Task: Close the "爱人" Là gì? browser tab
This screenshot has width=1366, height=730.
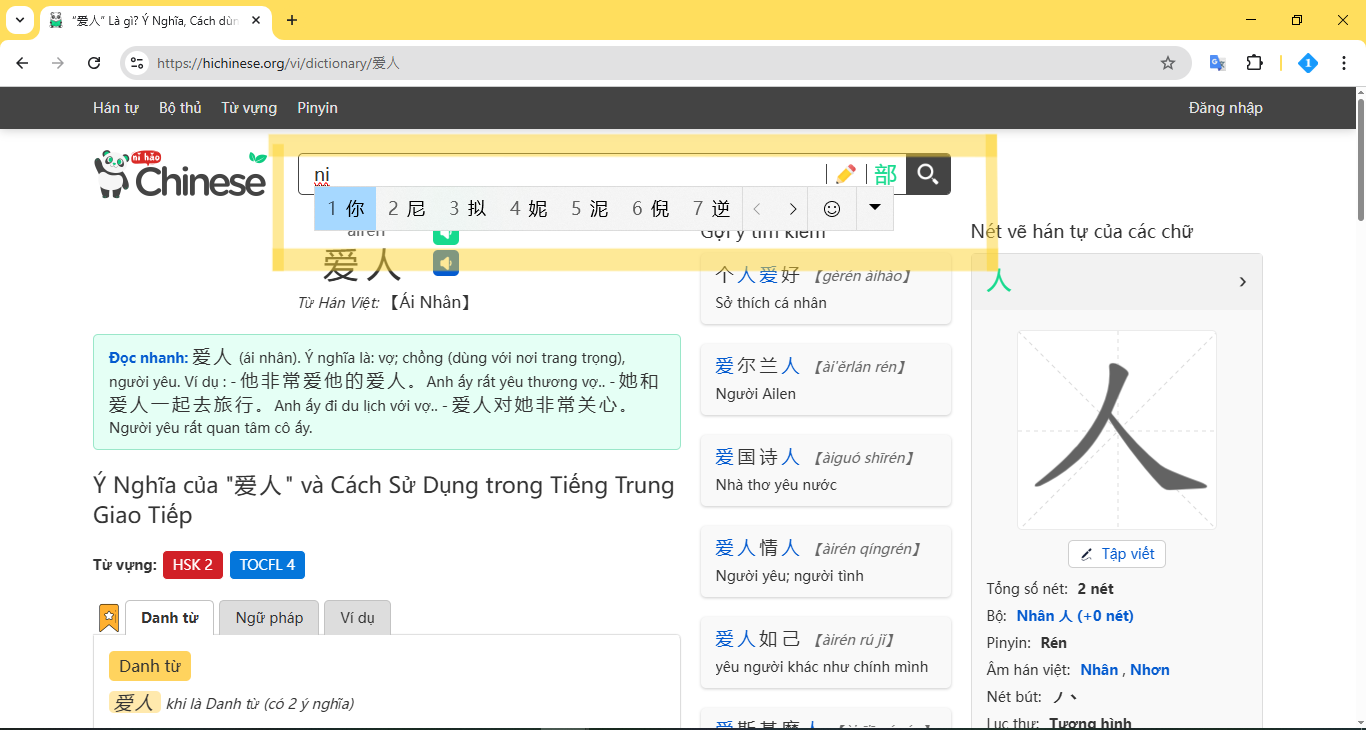Action: tap(256, 20)
